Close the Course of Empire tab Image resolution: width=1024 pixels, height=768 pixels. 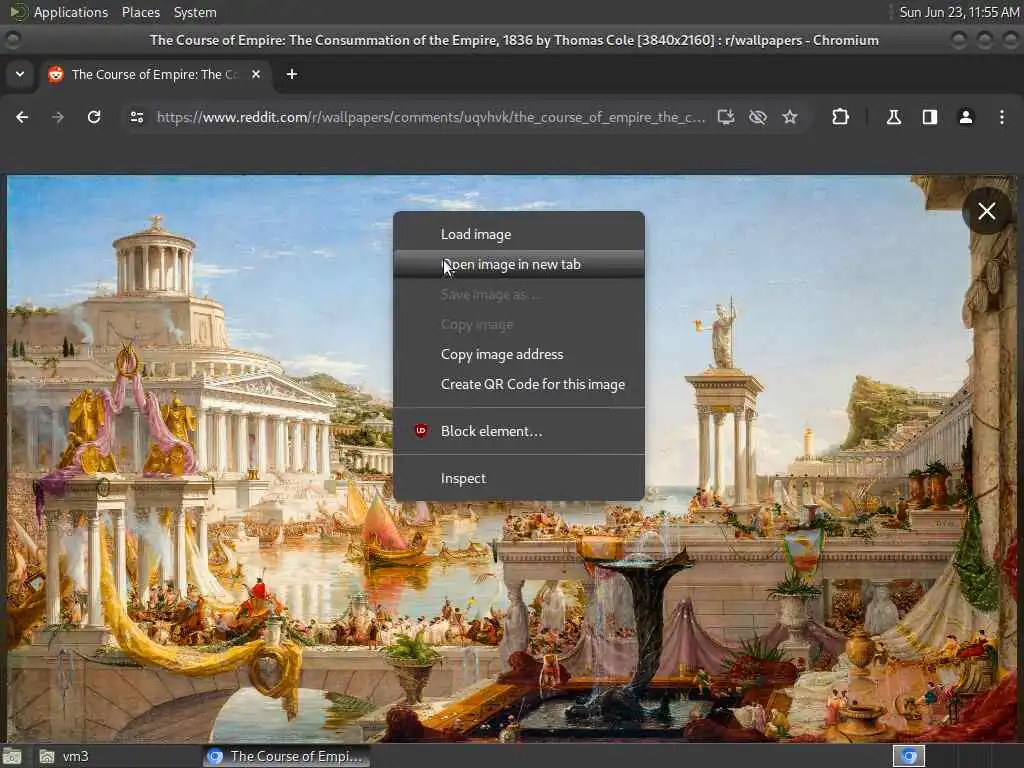click(256, 74)
